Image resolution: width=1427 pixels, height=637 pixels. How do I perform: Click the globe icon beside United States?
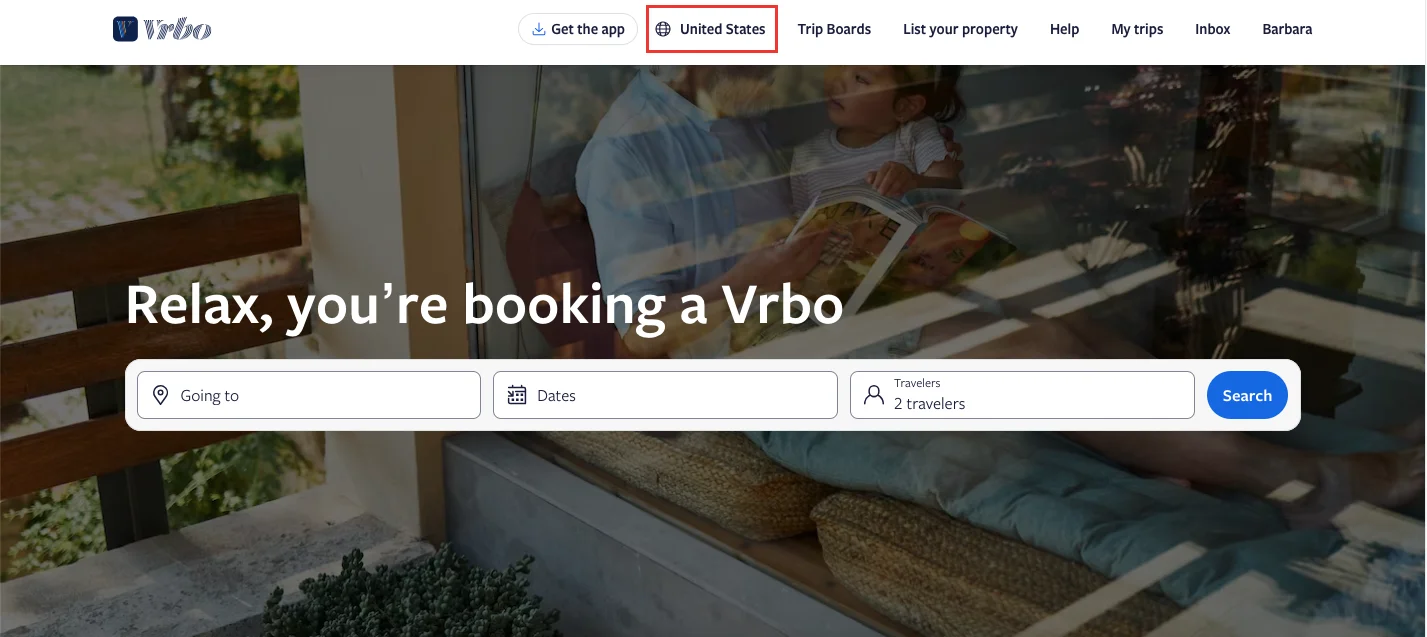pos(663,29)
